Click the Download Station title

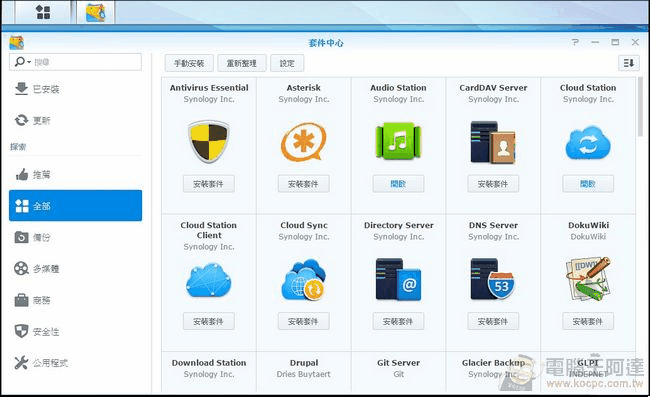pos(209,363)
